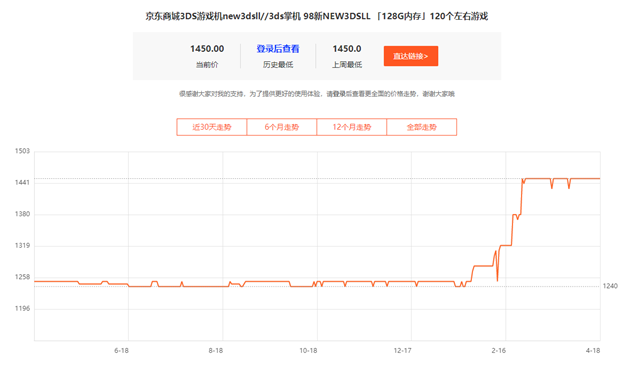
Task: Click the 8-18 date axis label
Action: click(216, 350)
